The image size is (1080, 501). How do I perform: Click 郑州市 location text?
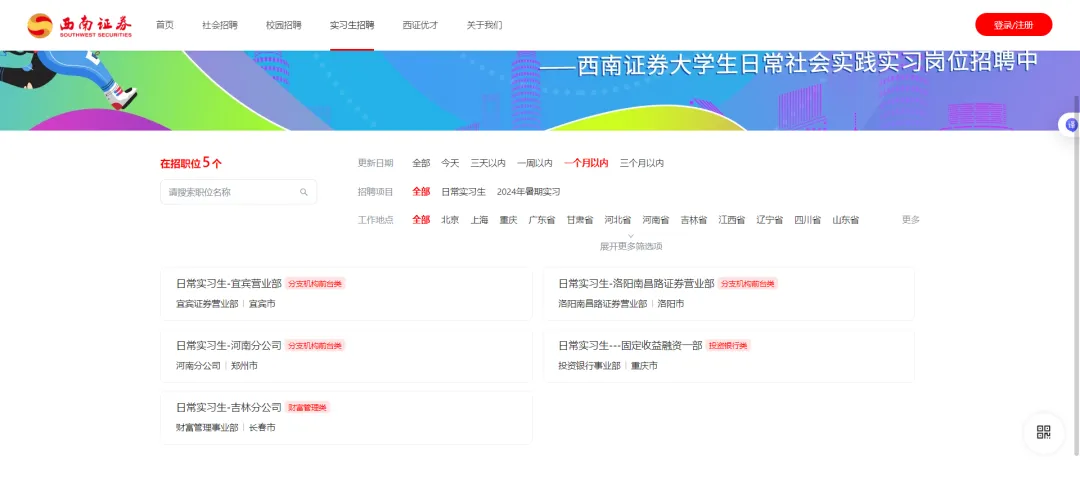pyautogui.click(x=245, y=365)
